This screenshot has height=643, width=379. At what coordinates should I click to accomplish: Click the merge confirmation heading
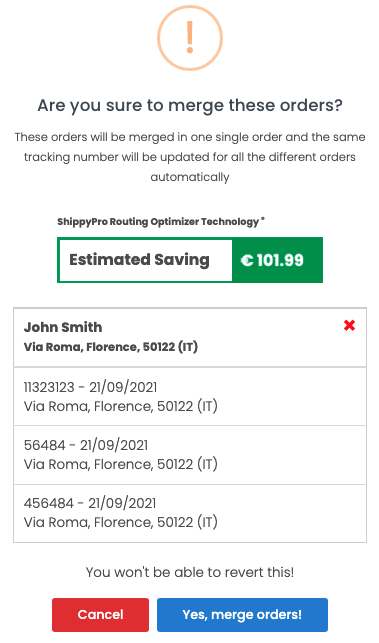[190, 106]
